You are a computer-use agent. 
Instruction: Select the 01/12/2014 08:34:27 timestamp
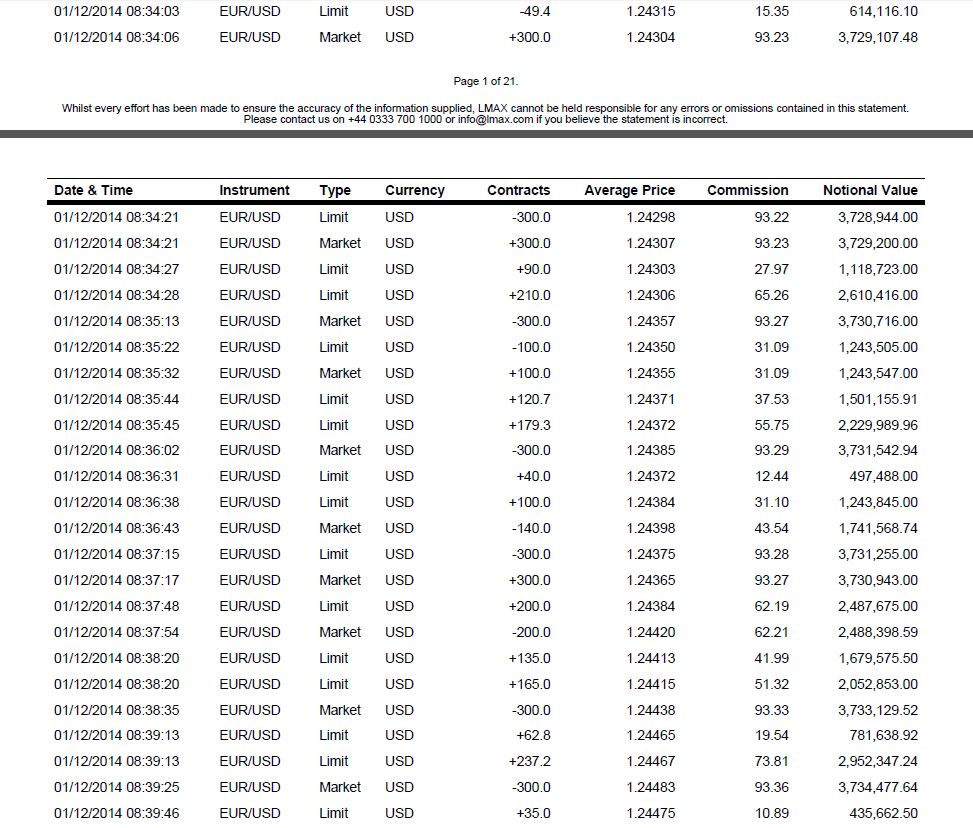(117, 269)
